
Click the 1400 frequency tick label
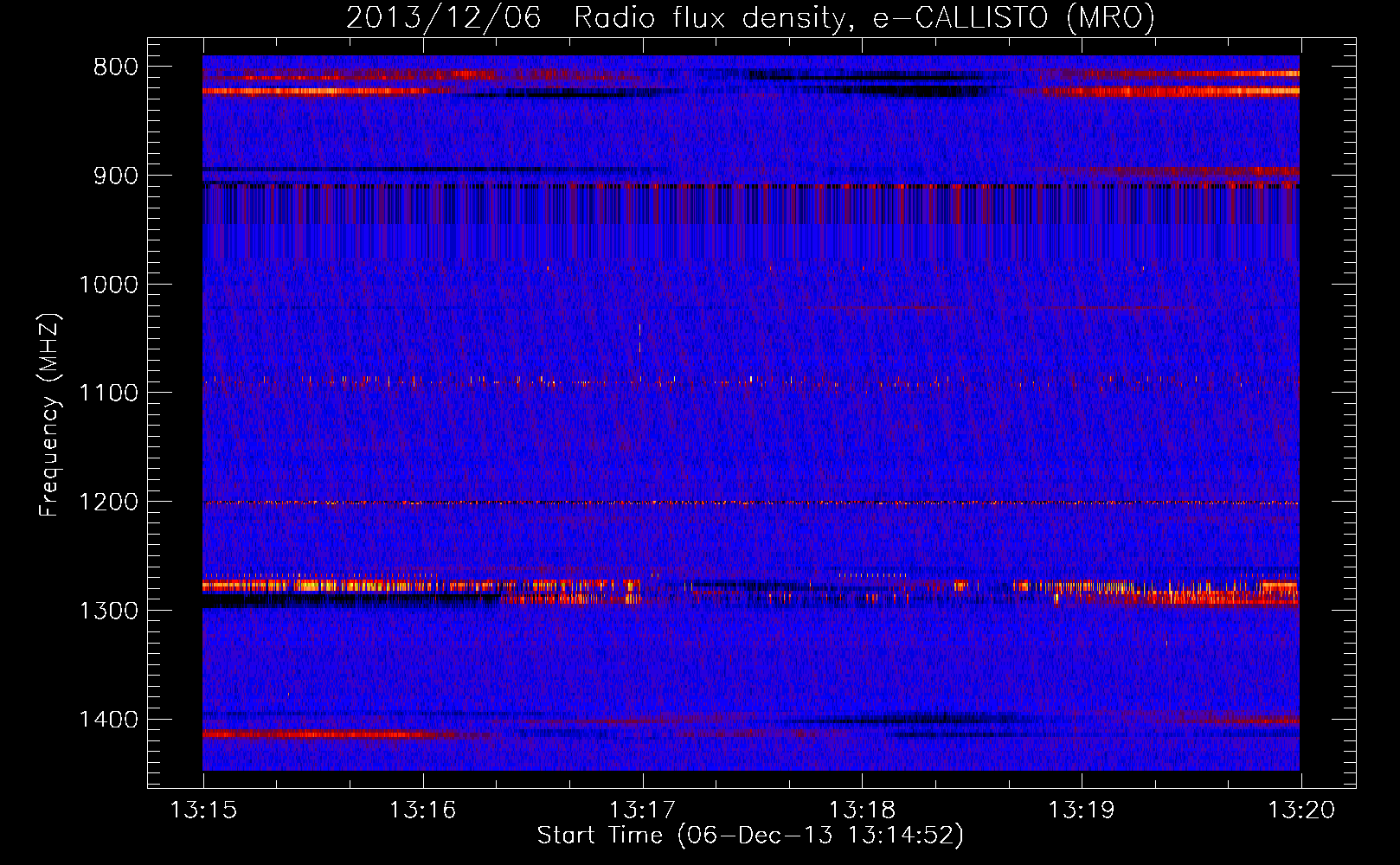click(x=109, y=720)
